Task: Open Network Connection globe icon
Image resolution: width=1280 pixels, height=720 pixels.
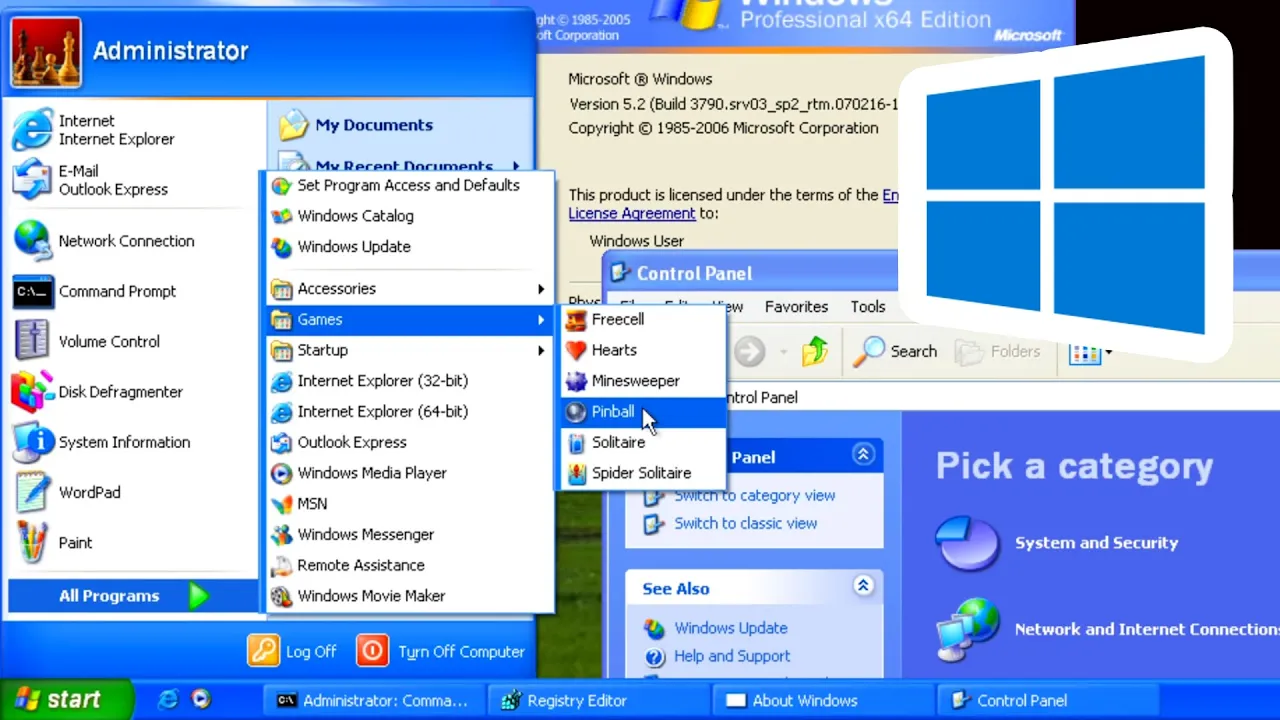Action: coord(33,241)
